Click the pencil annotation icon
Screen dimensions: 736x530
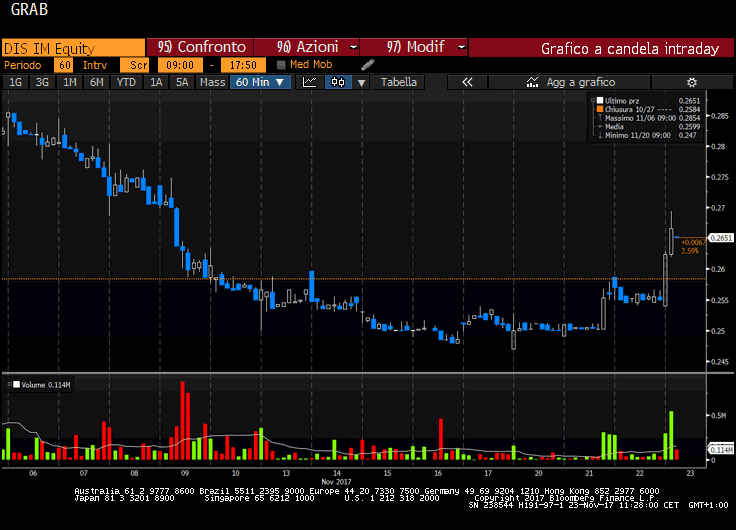click(367, 65)
